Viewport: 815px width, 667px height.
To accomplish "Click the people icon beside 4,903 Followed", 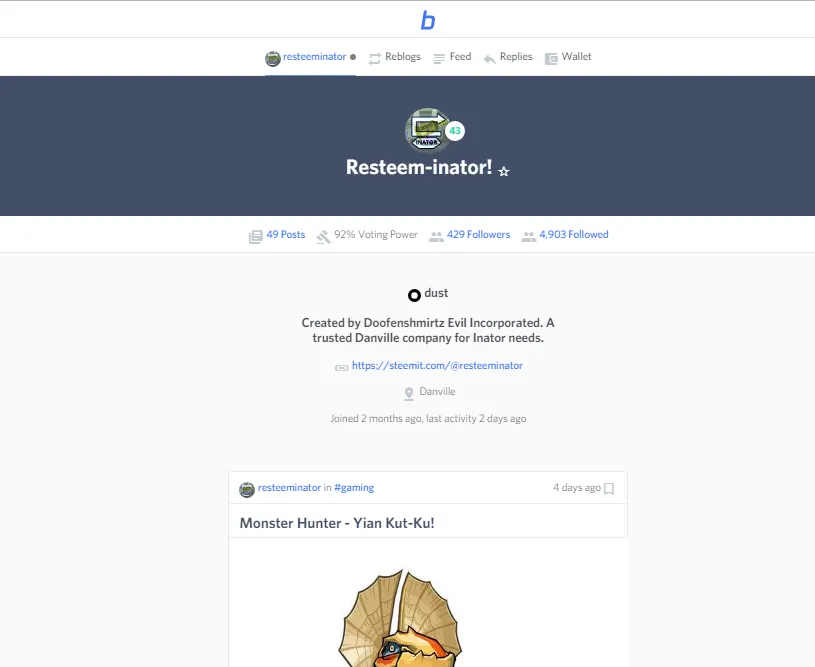I will [x=529, y=237].
